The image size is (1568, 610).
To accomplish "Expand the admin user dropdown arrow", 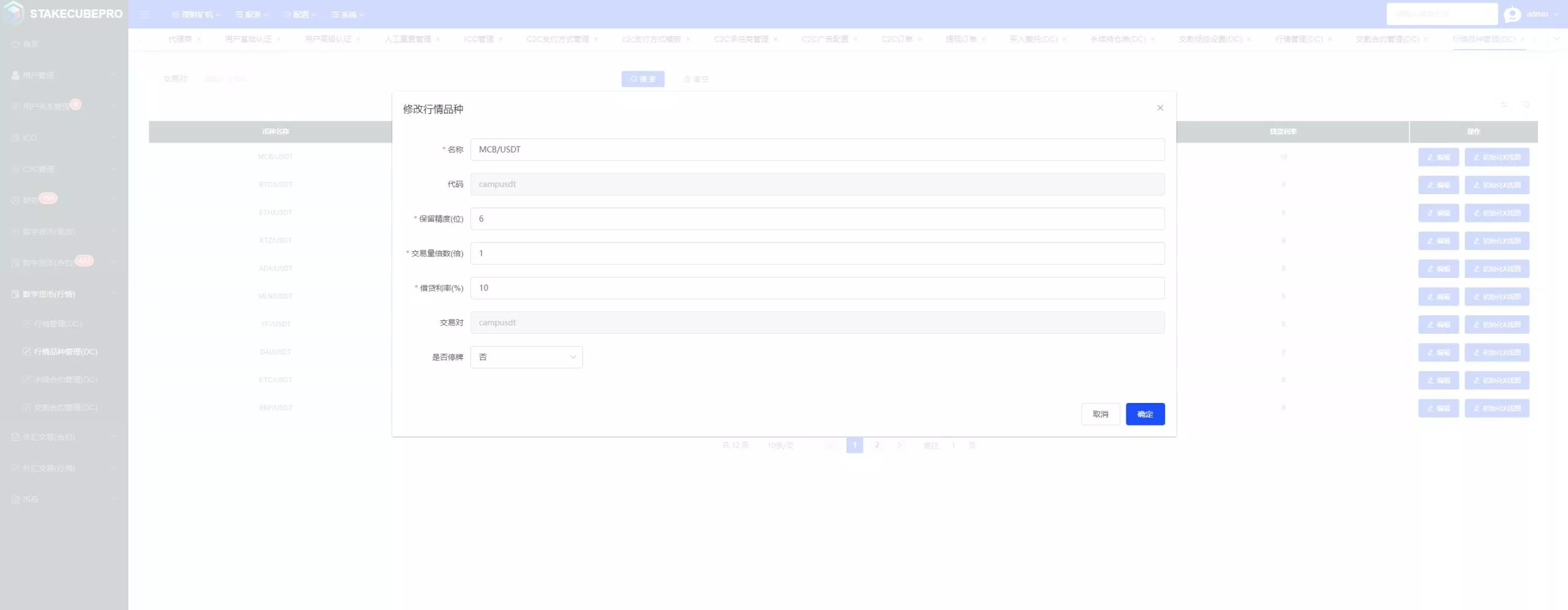I will [x=1556, y=14].
